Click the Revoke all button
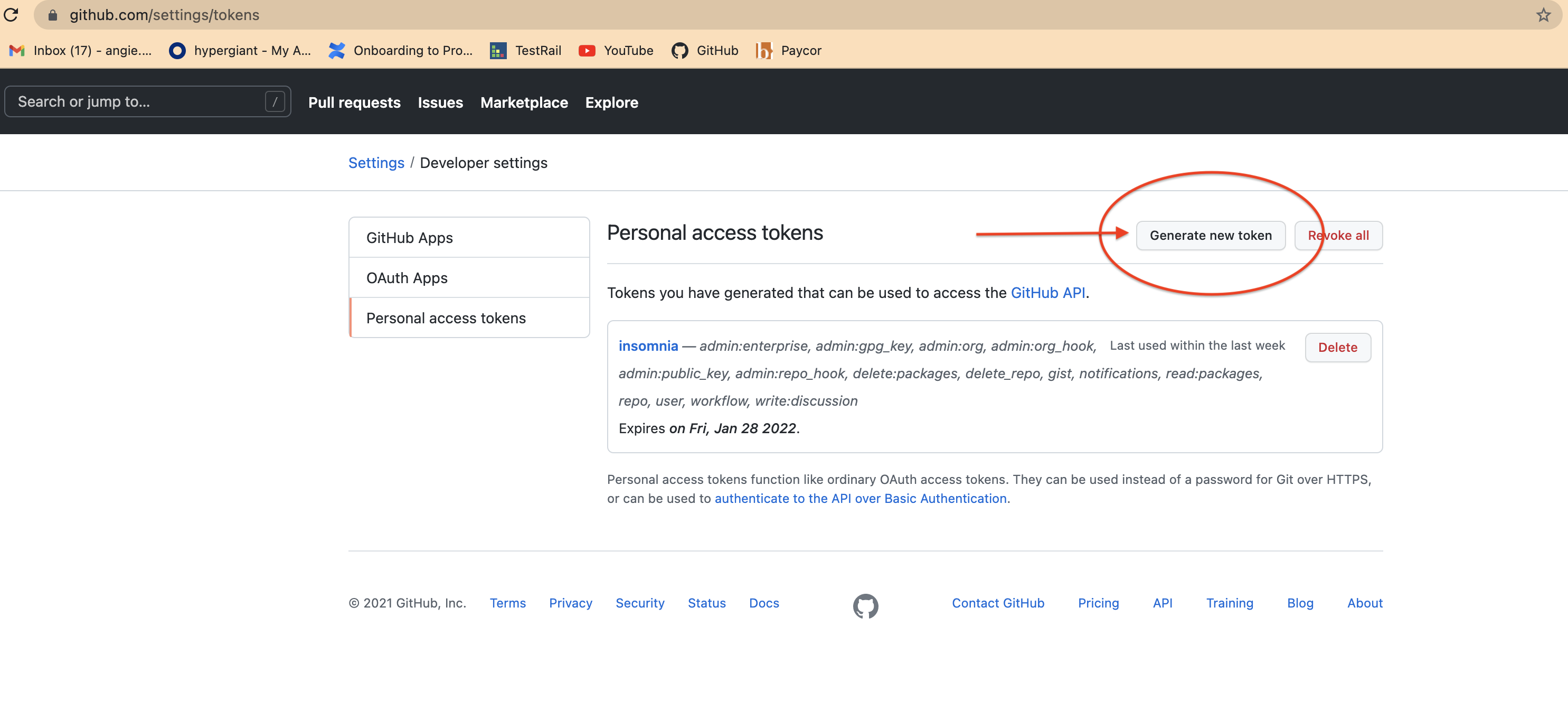This screenshot has height=710, width=1568. (x=1338, y=235)
